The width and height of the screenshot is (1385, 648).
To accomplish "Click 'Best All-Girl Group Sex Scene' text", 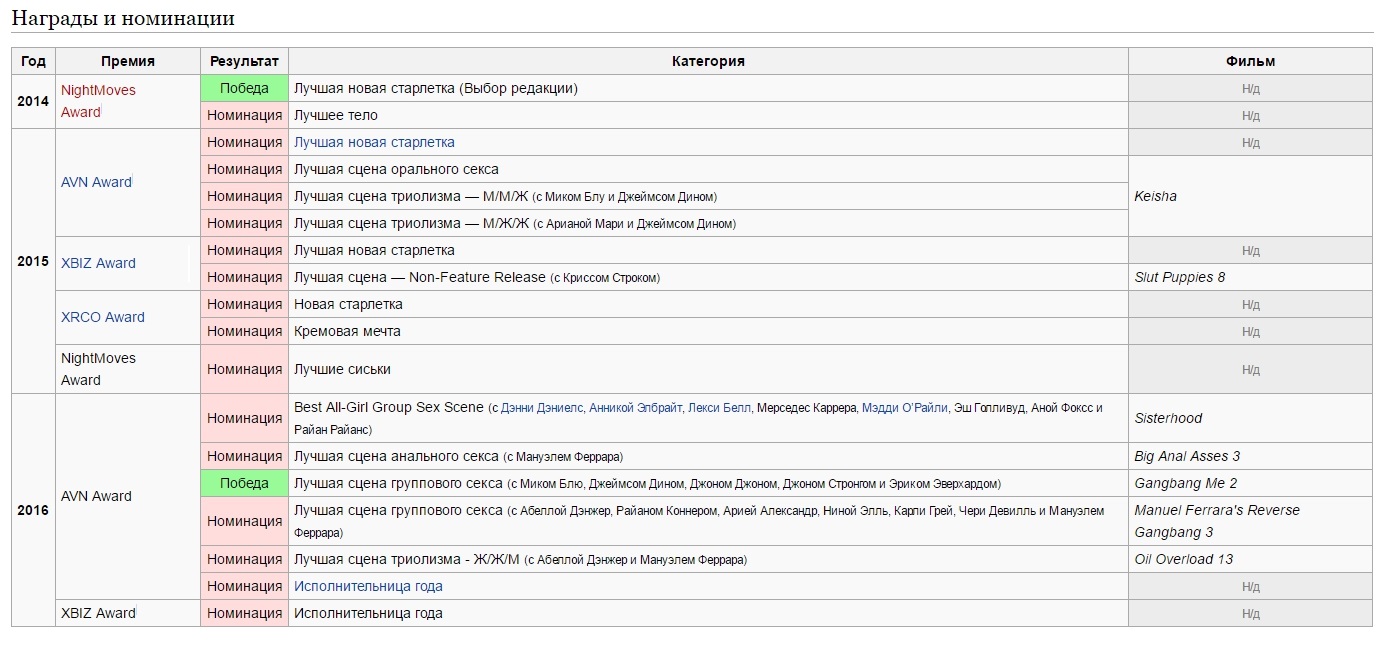I will (388, 407).
